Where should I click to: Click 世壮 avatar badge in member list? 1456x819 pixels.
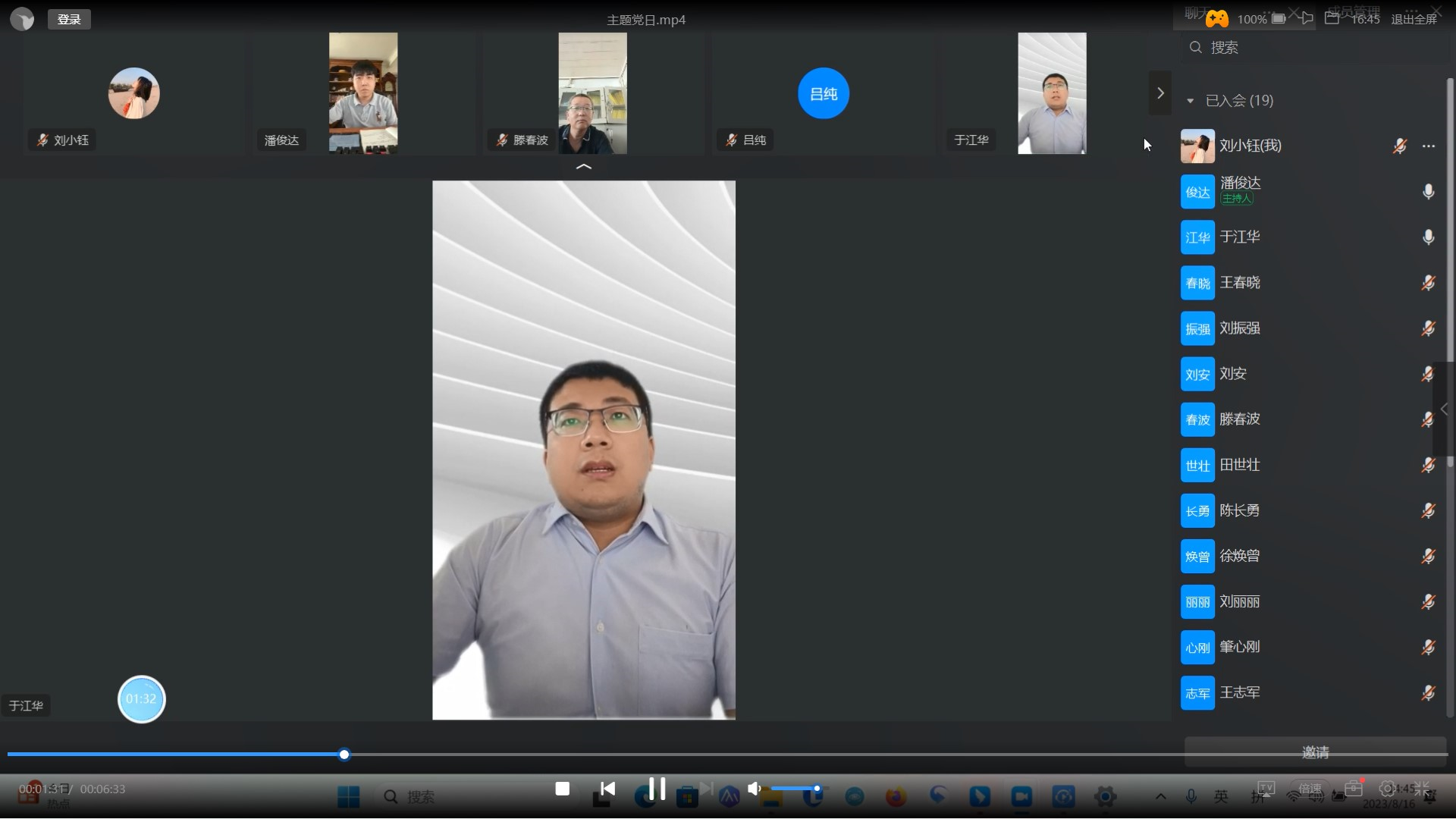[1197, 465]
